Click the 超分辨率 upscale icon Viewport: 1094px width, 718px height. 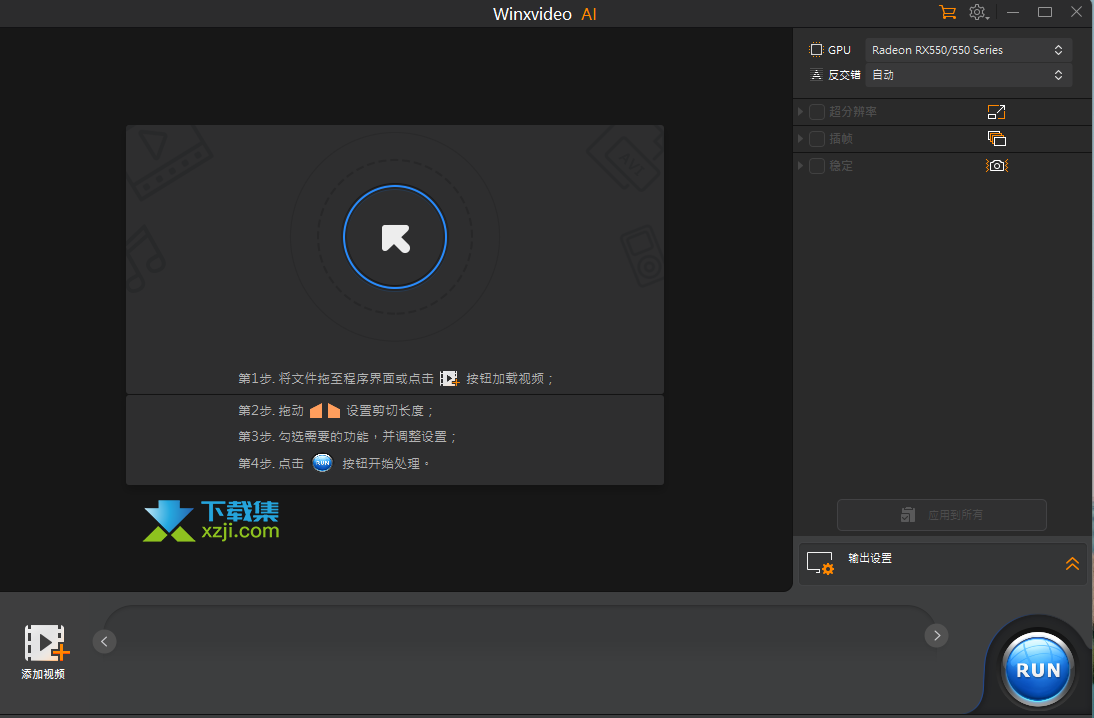click(996, 112)
